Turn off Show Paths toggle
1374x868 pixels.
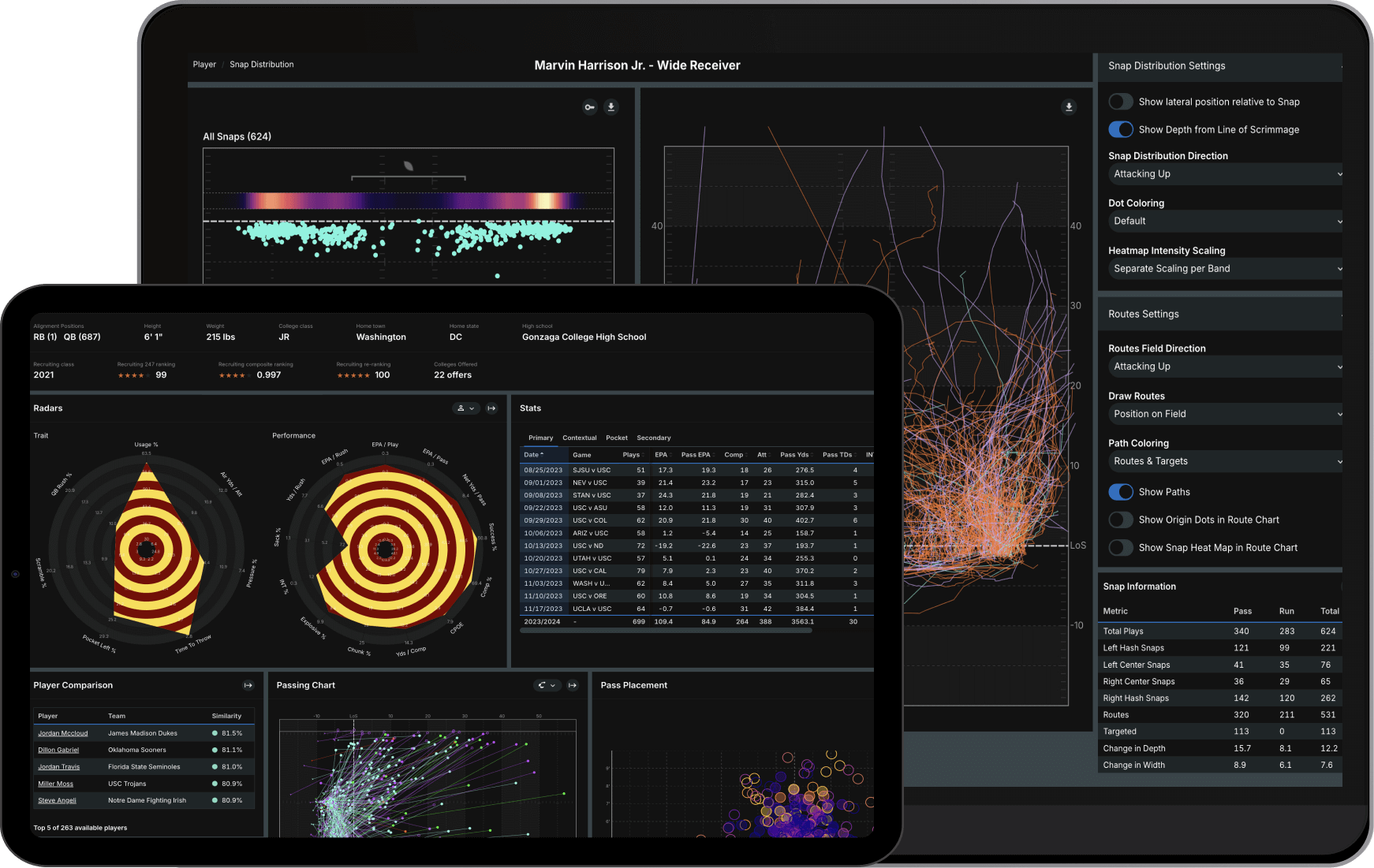pos(1121,492)
